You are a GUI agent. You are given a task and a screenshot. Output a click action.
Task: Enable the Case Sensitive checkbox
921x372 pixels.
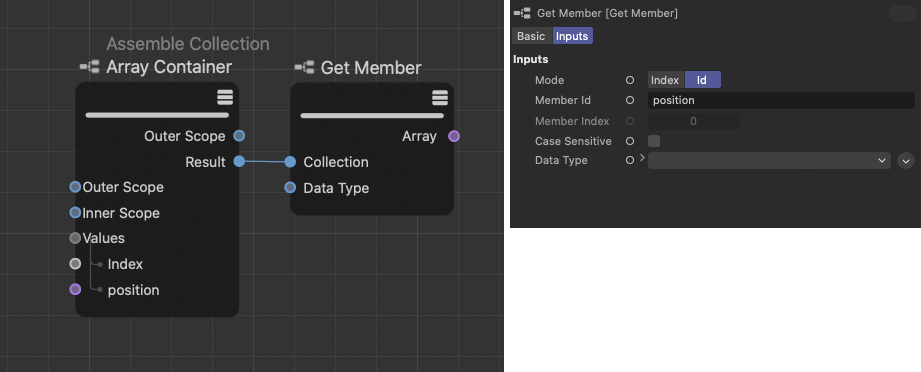coord(654,141)
